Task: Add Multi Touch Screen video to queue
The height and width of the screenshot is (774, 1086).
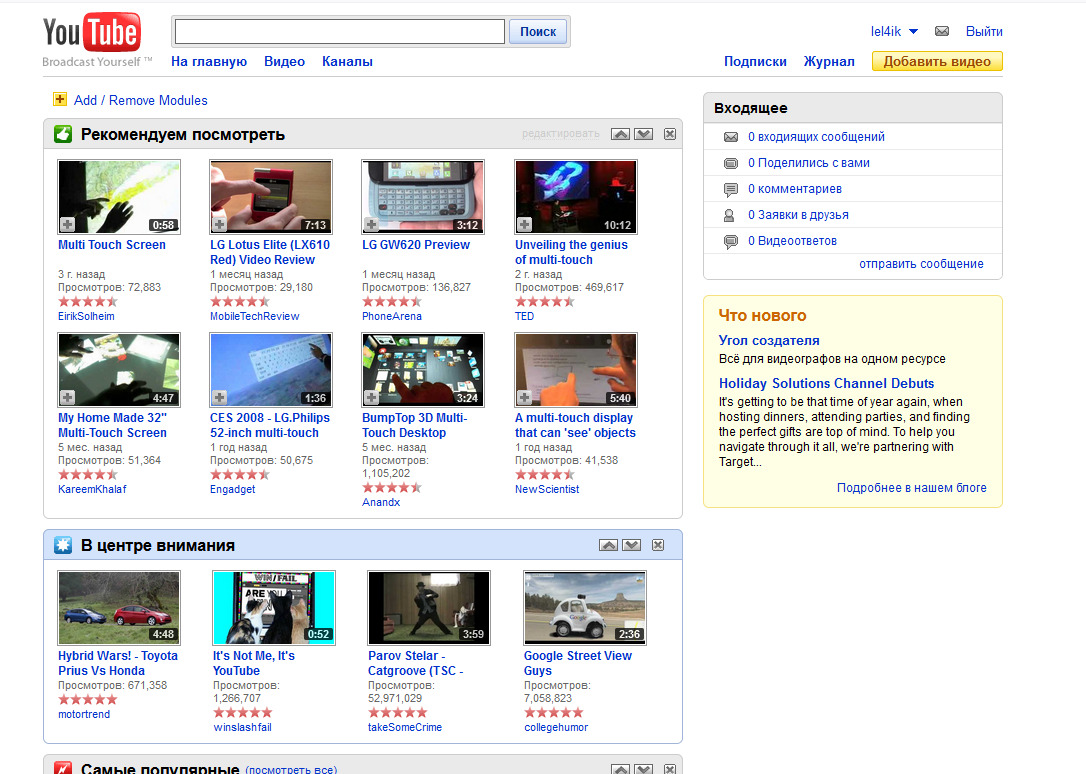Action: (67, 225)
